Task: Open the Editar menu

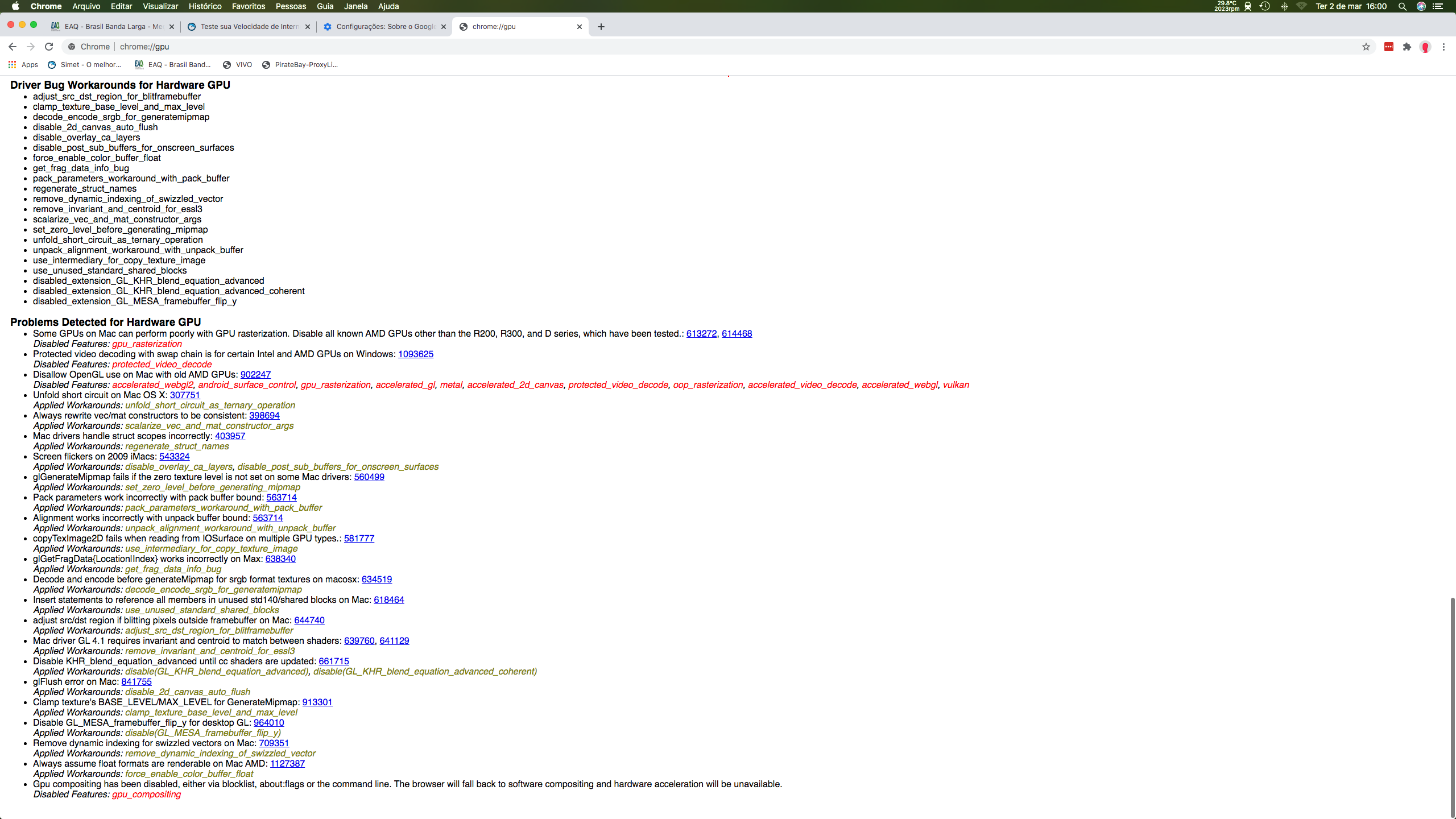Action: point(121,6)
